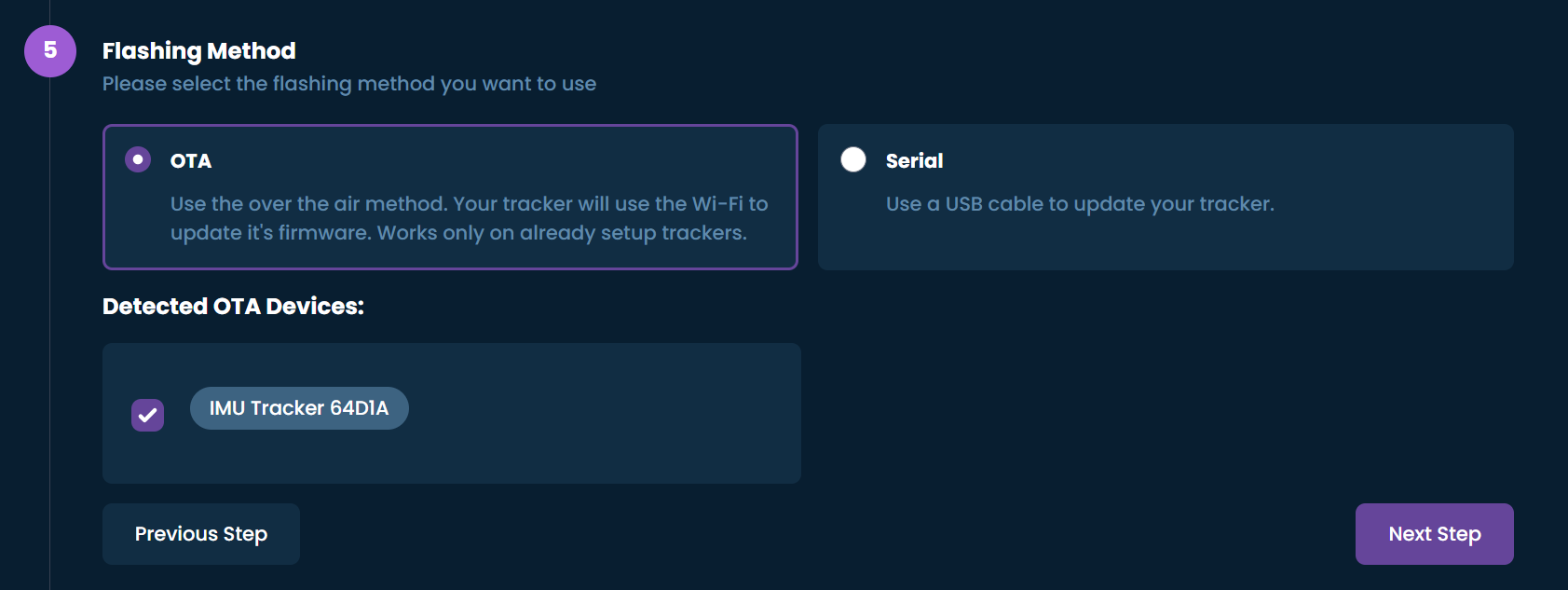Click the Serial option title text
Screen dimensions: 1568x590
[915, 161]
